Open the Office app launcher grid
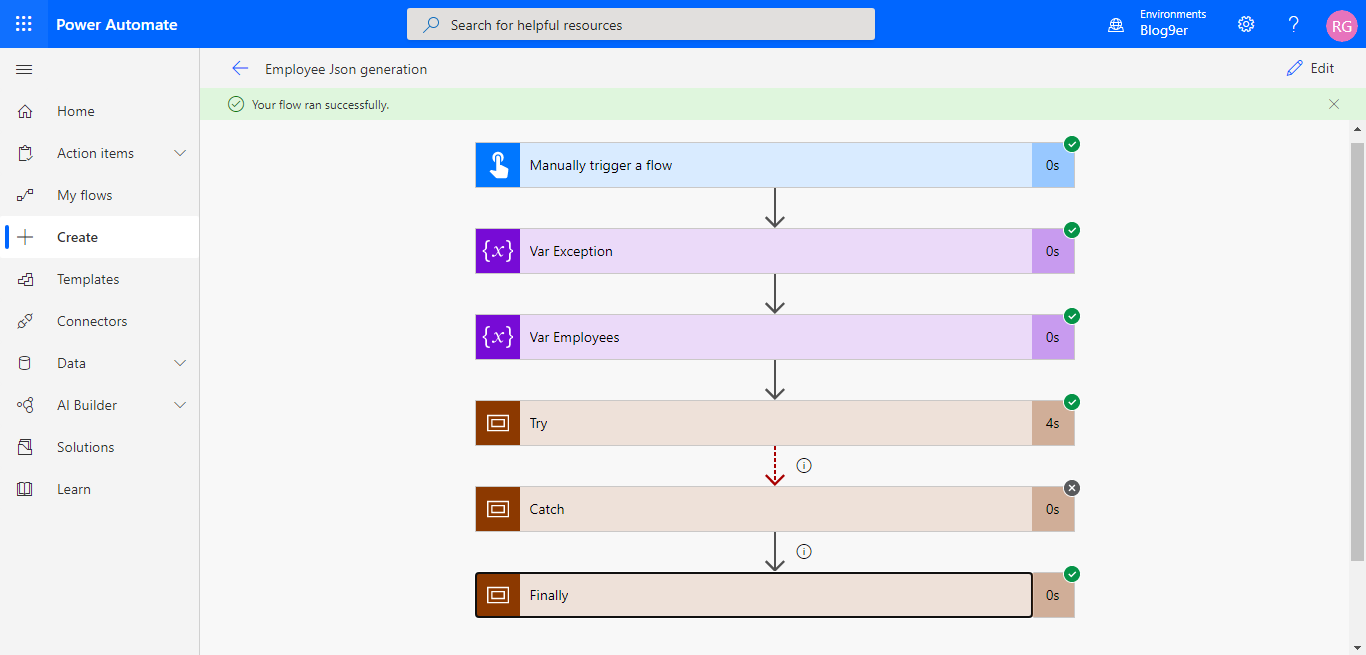1366x655 pixels. pos(24,24)
